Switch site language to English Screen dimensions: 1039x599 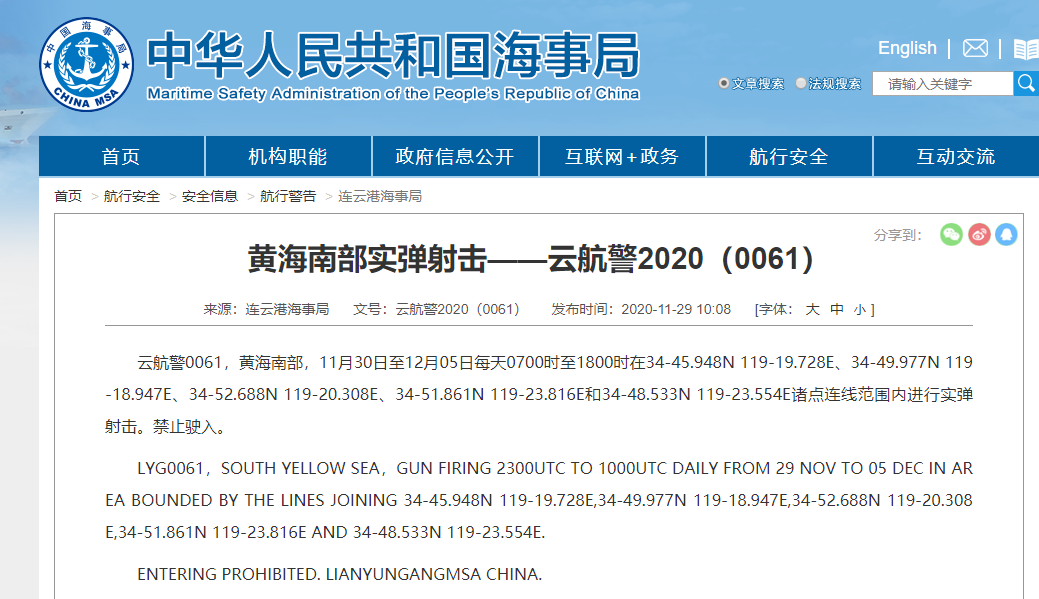click(907, 48)
